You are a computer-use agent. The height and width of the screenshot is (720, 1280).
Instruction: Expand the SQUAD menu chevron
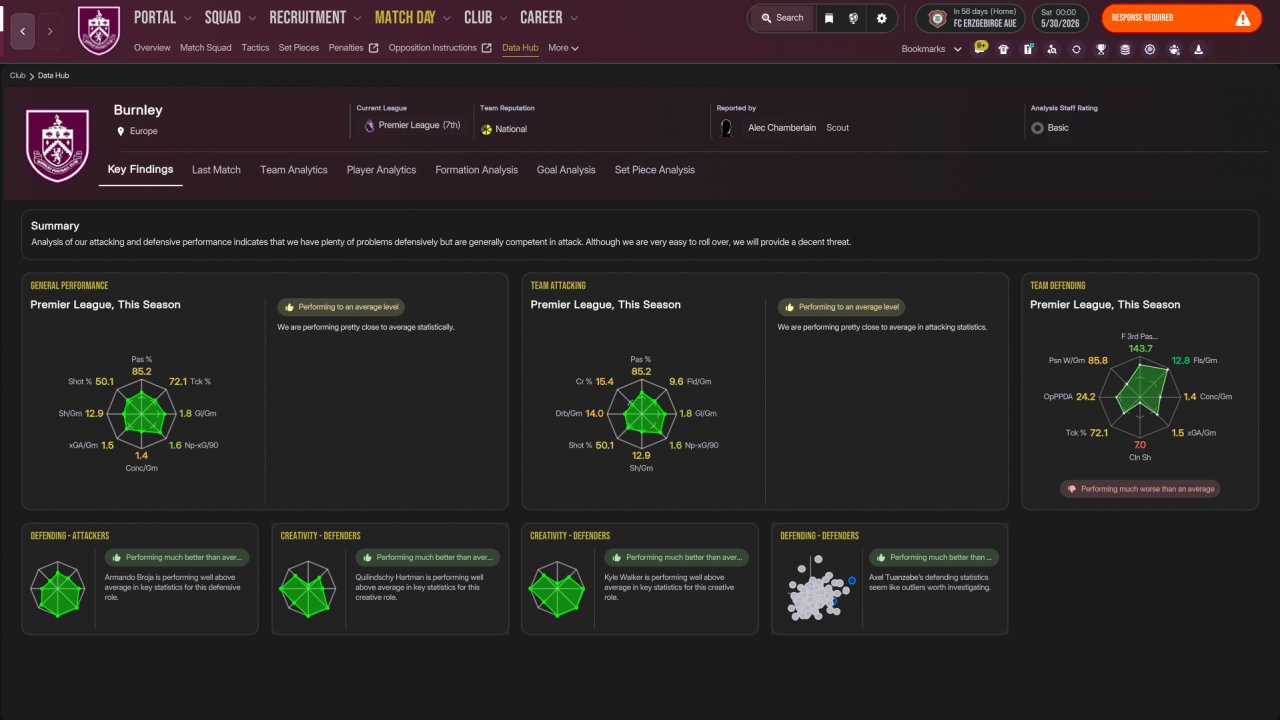click(252, 18)
